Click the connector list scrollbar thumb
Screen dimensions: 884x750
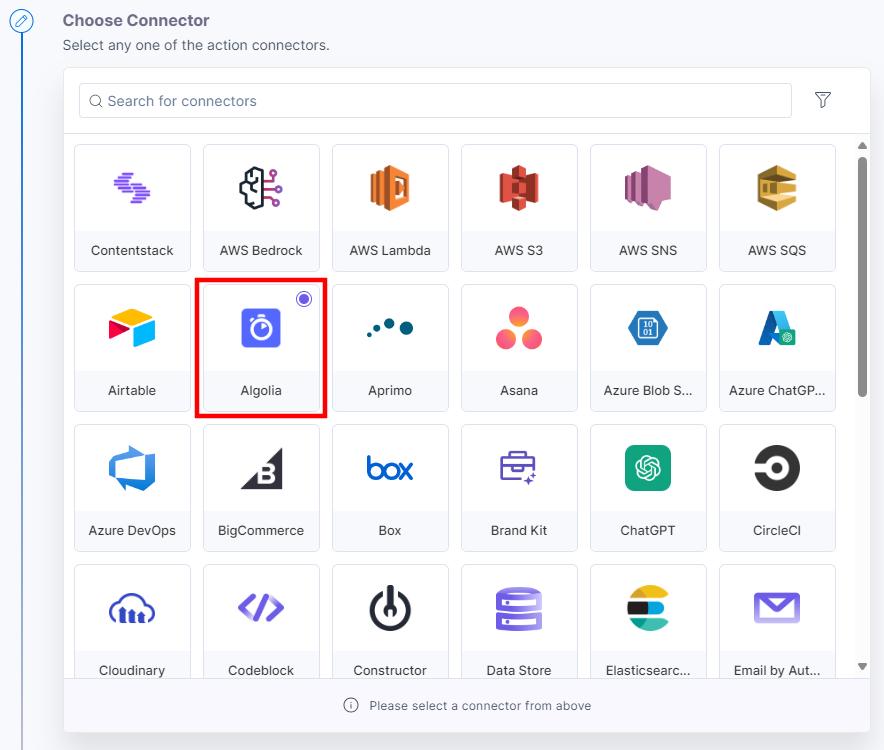[x=862, y=277]
